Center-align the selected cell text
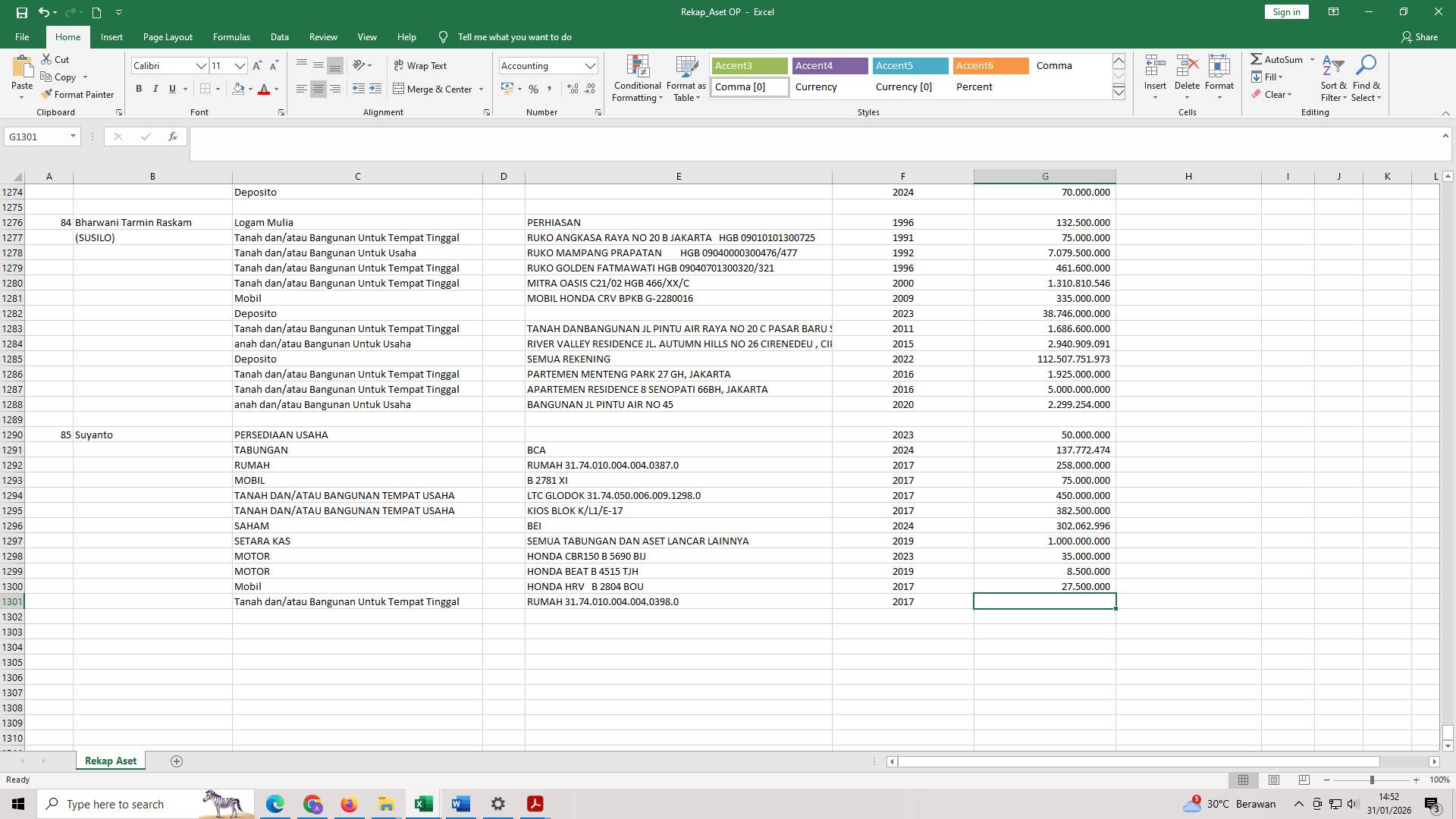 [x=318, y=89]
